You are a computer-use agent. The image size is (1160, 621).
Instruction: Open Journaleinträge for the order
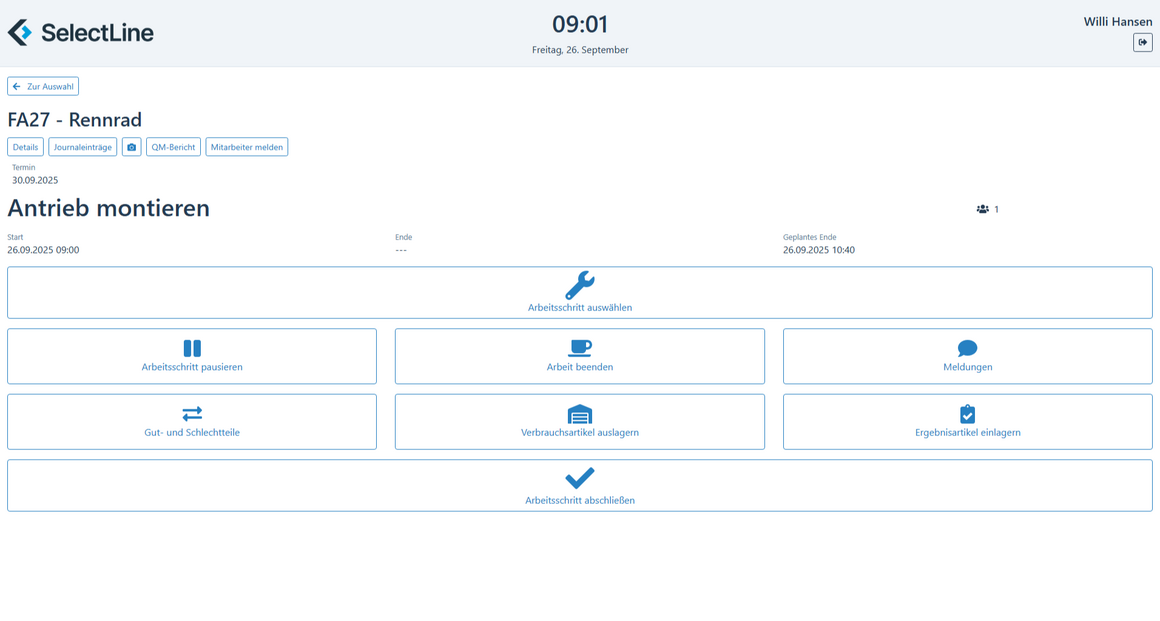click(82, 147)
